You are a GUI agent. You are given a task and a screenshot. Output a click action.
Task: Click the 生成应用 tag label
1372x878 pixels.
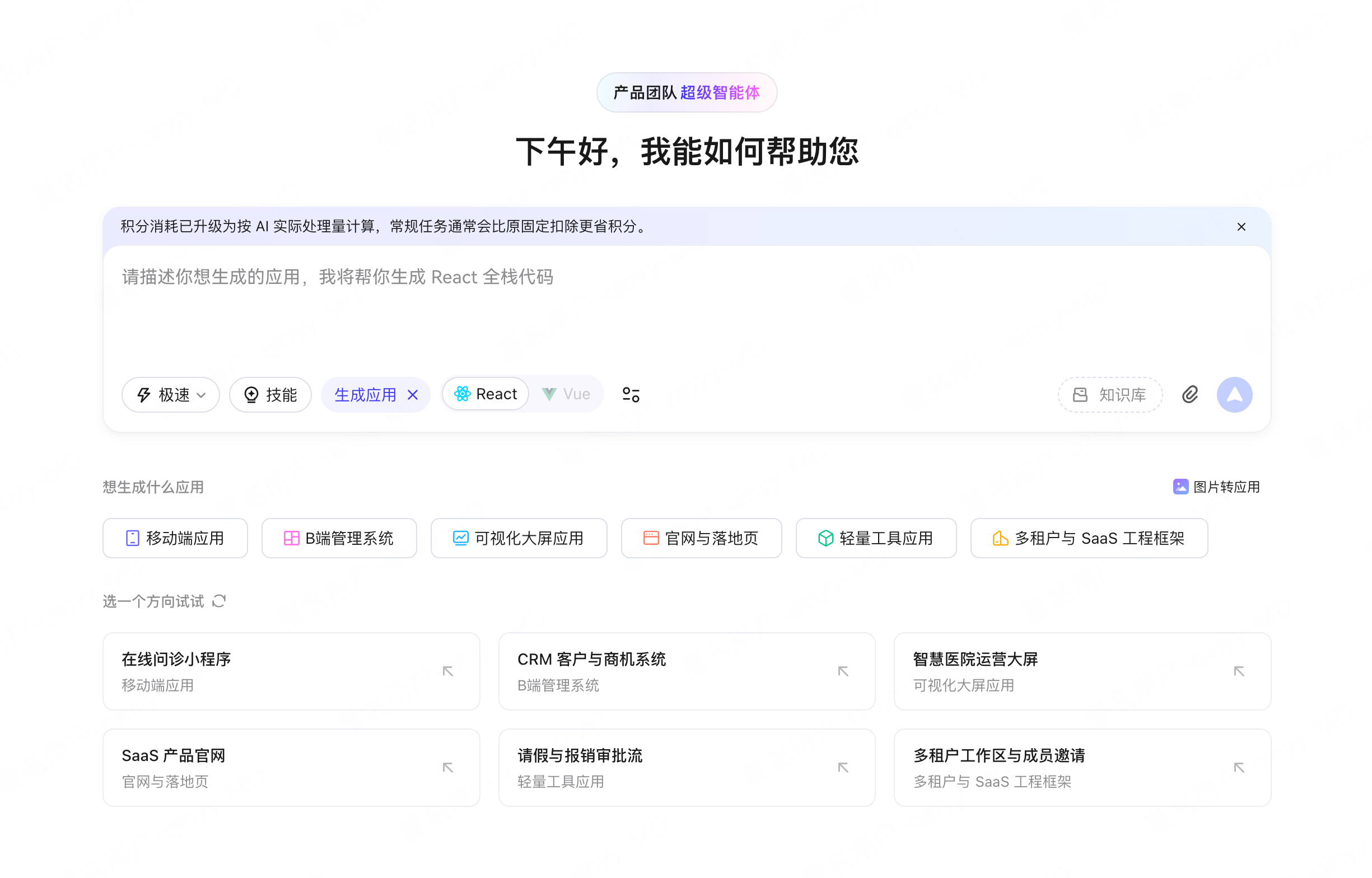pyautogui.click(x=365, y=395)
